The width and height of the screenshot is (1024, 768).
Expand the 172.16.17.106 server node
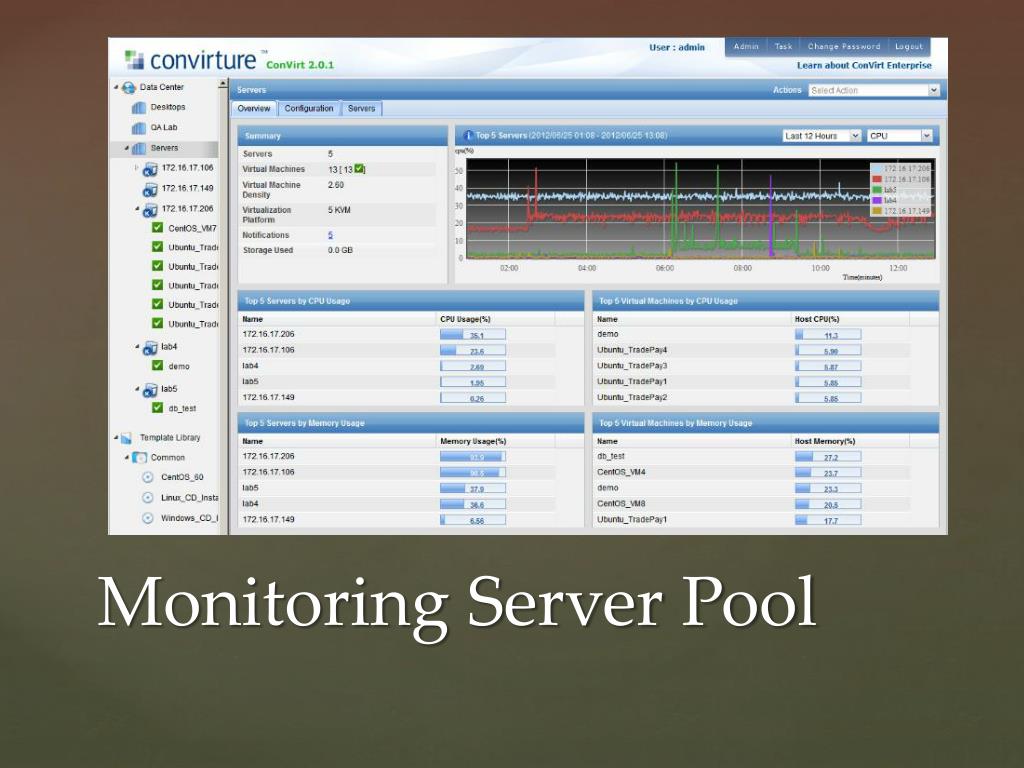coord(137,167)
